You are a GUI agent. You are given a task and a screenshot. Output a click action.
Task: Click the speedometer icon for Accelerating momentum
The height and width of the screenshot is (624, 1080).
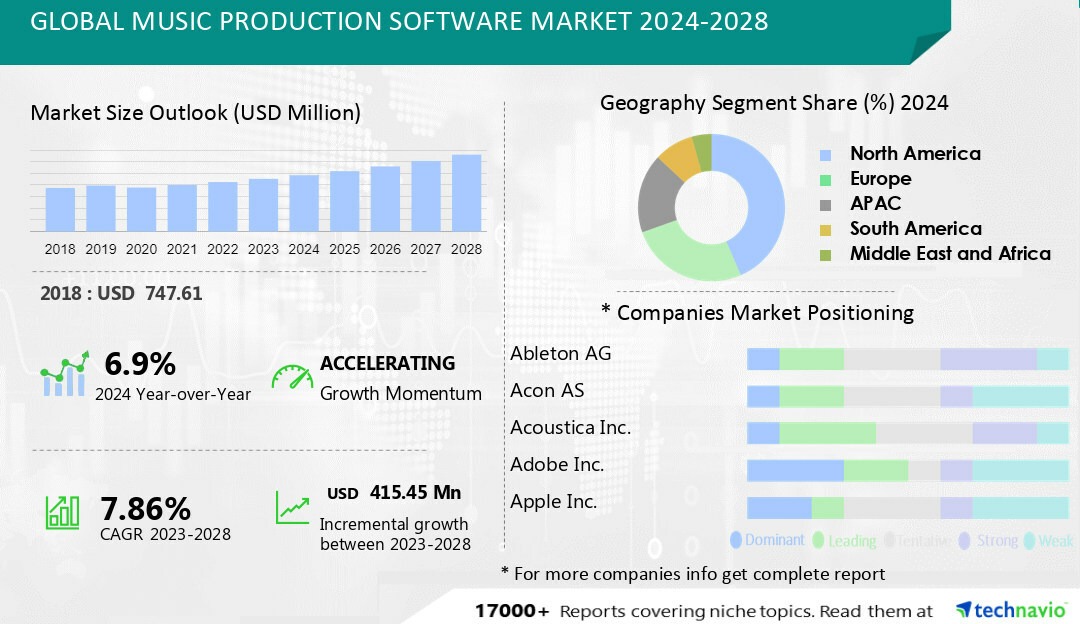coord(292,377)
